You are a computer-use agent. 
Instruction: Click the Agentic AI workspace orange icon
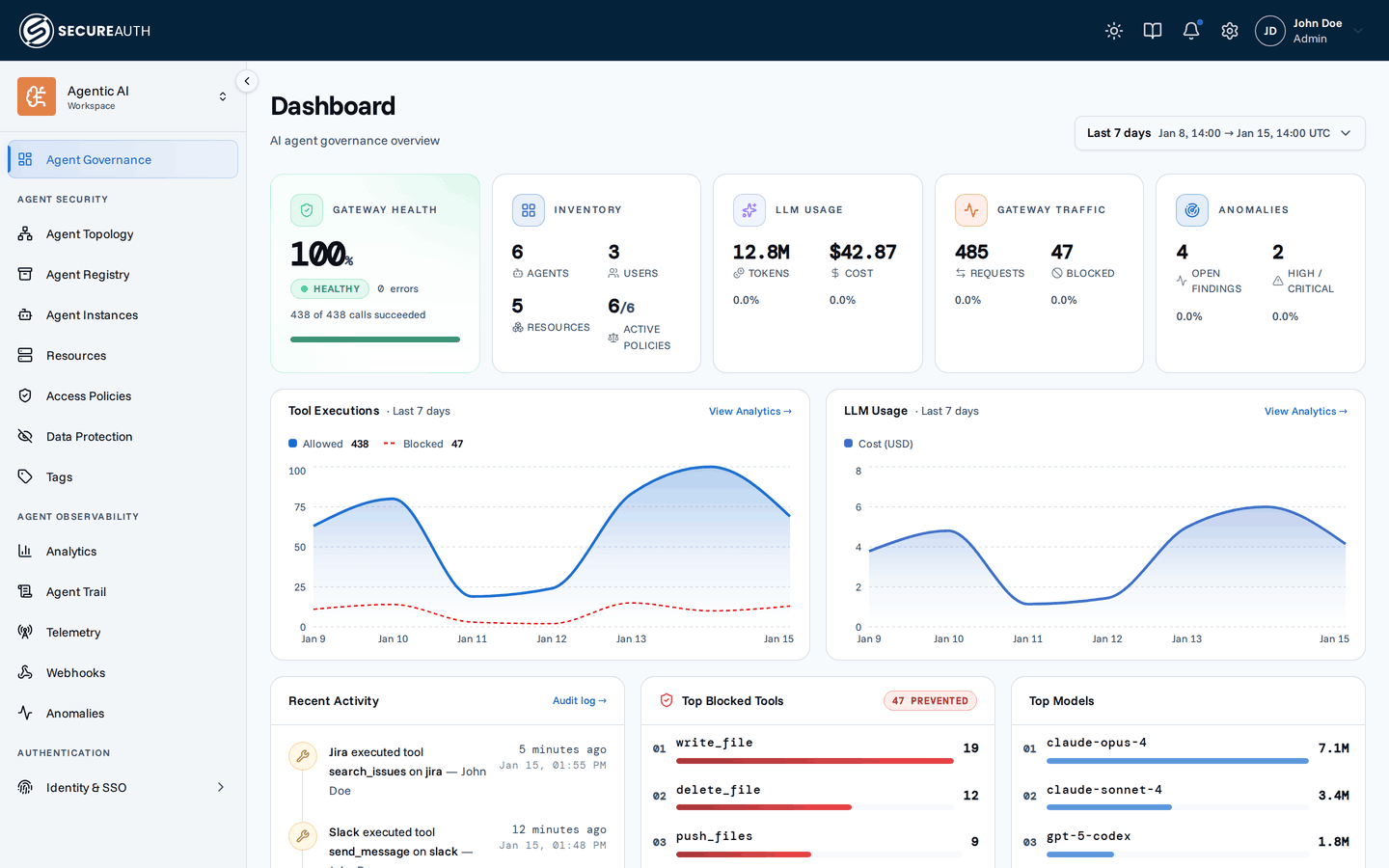pyautogui.click(x=37, y=96)
